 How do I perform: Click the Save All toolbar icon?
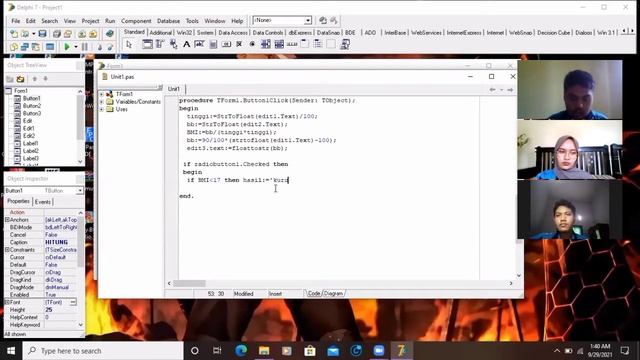click(x=57, y=33)
